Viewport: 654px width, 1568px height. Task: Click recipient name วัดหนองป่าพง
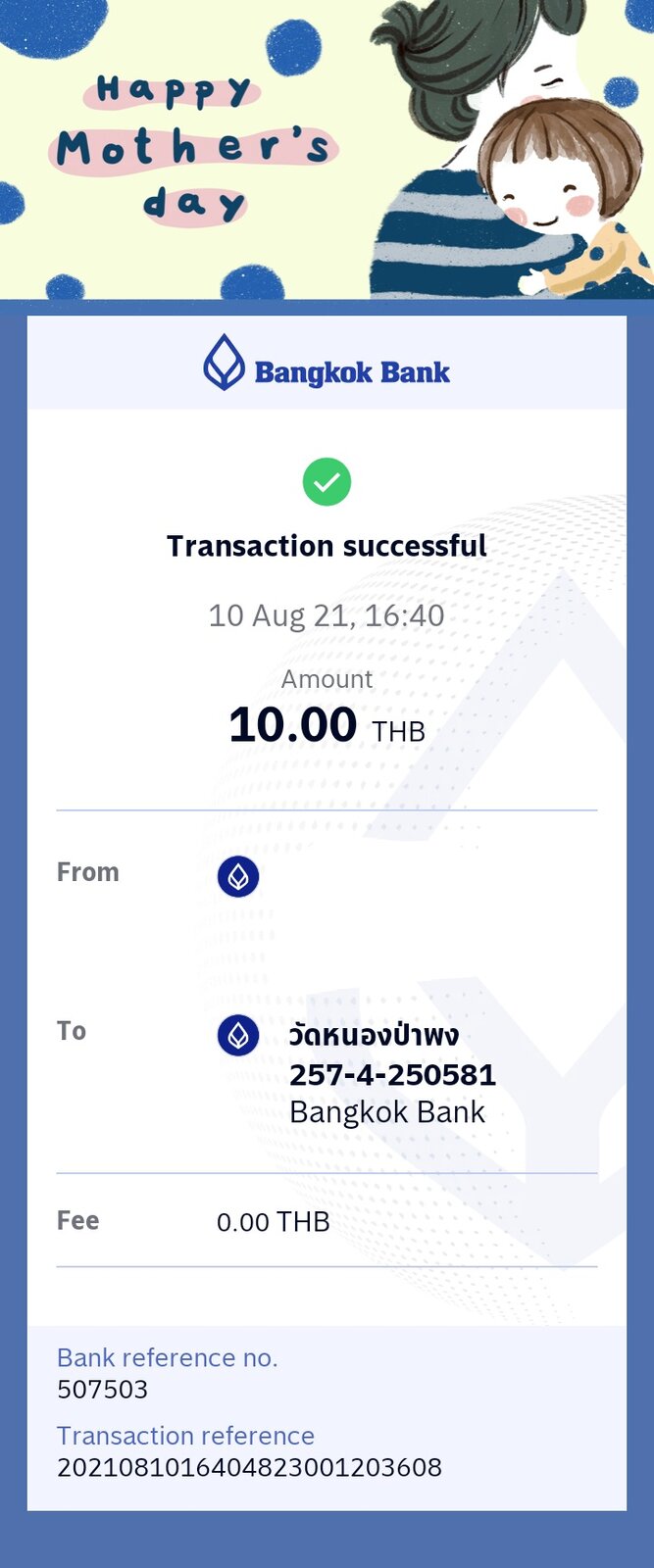pos(374,1035)
